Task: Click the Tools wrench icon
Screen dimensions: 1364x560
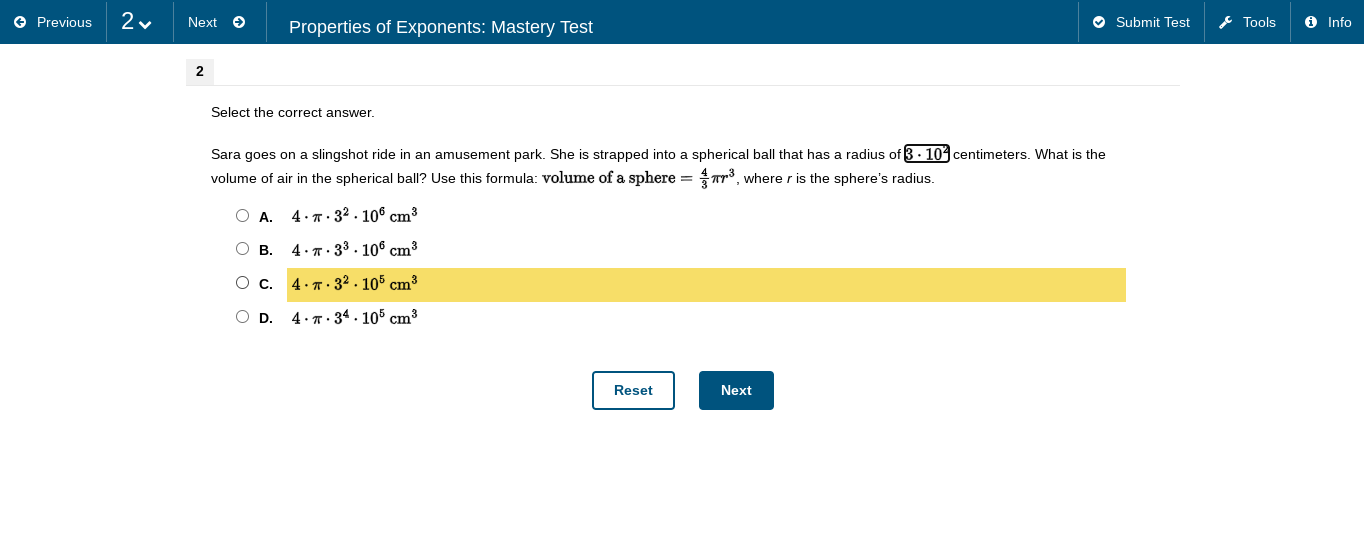Action: [x=1225, y=22]
